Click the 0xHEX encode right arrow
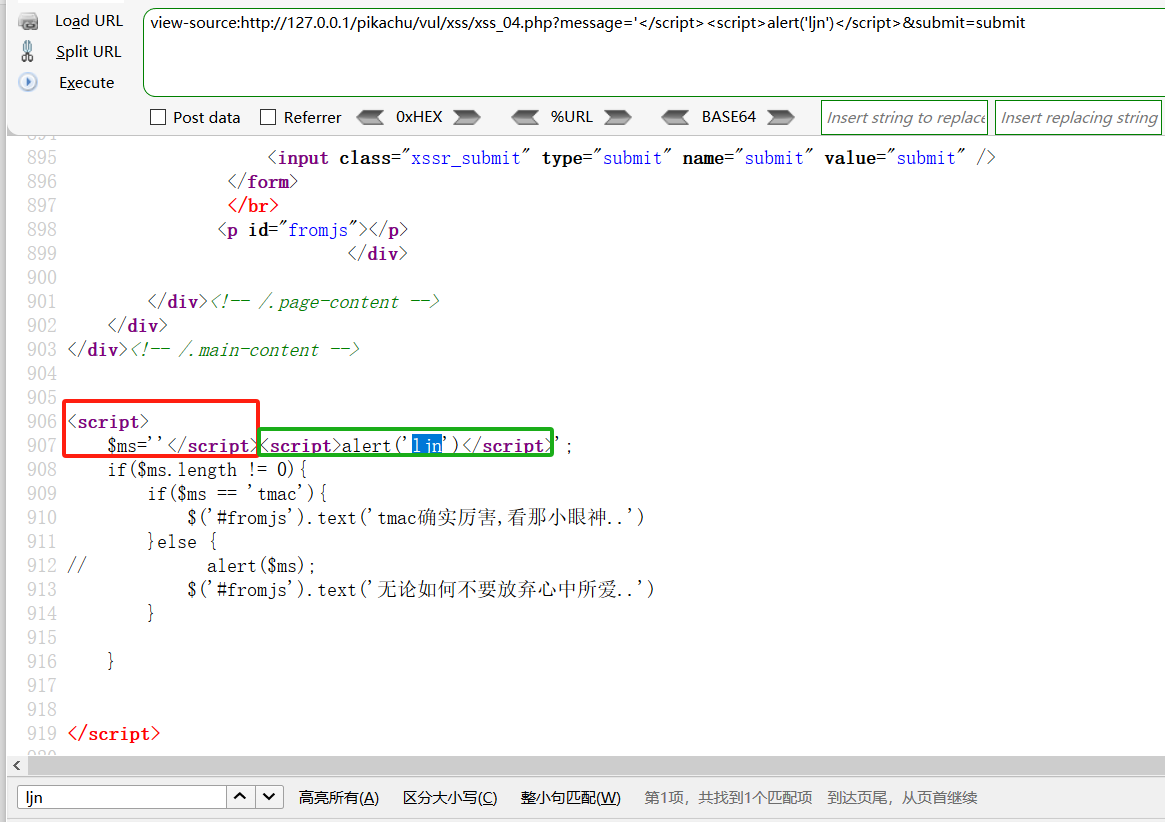Image resolution: width=1165 pixels, height=822 pixels. pyautogui.click(x=467, y=117)
